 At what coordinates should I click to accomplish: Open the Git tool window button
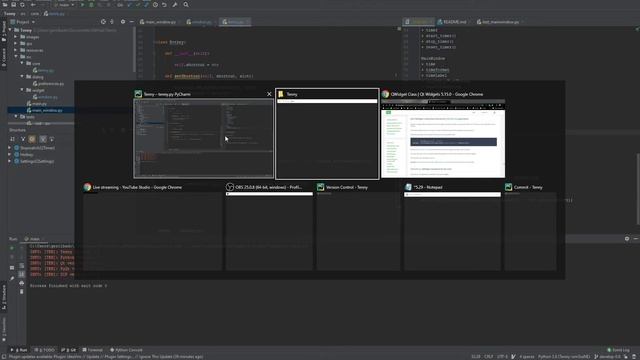[69, 350]
